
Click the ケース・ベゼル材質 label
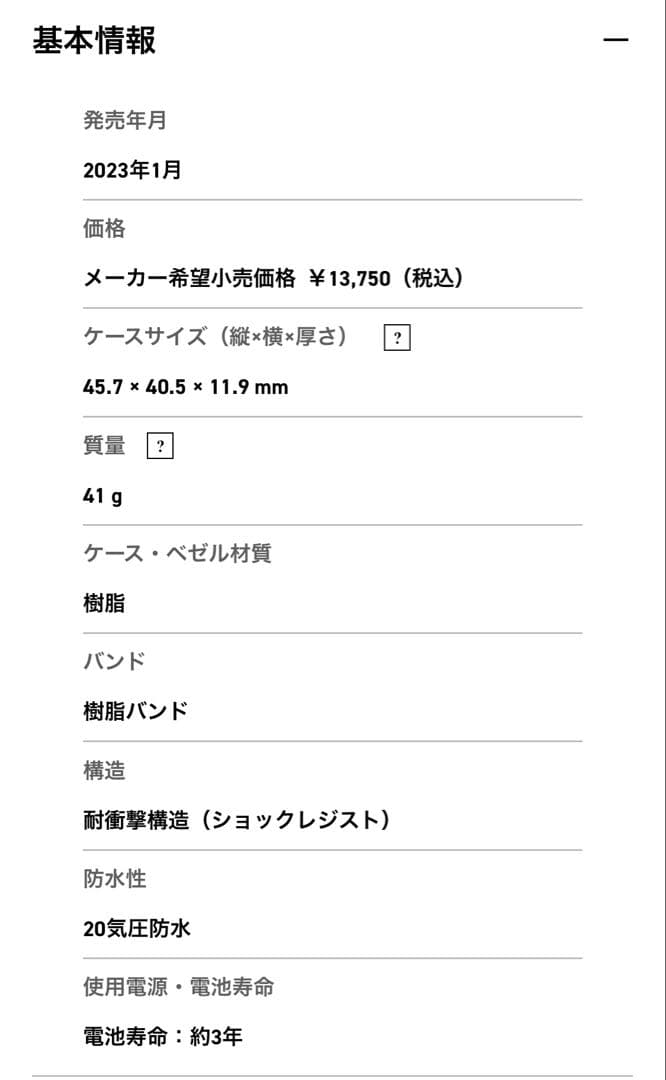coord(177,553)
